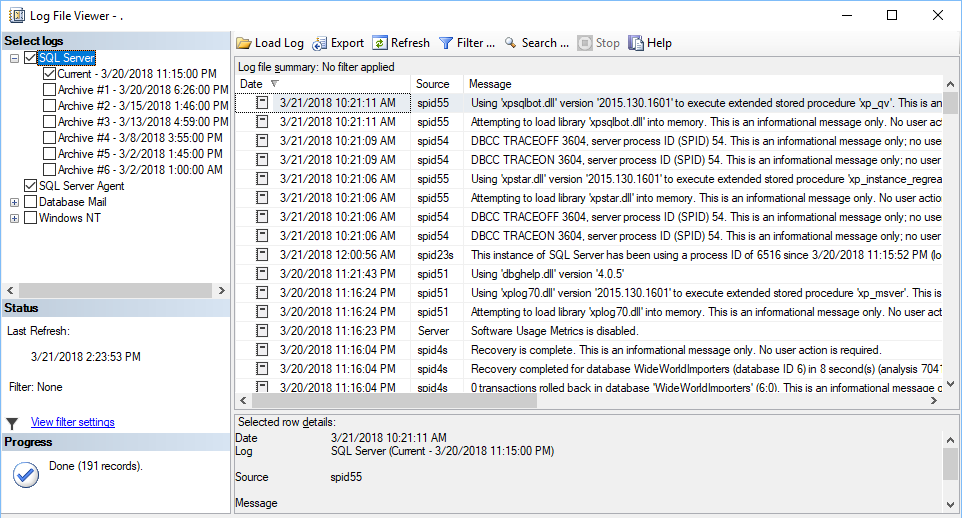Expand the Windows NT node

14,218
